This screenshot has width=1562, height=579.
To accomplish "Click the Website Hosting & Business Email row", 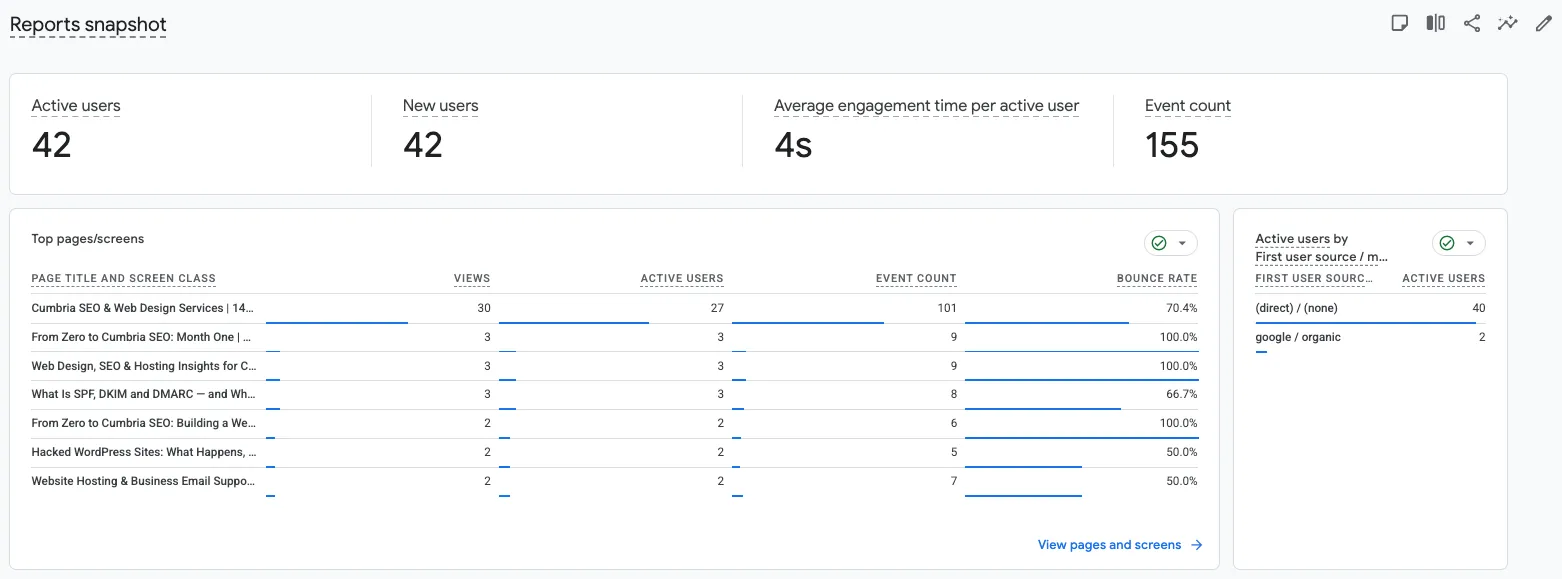I will 615,481.
